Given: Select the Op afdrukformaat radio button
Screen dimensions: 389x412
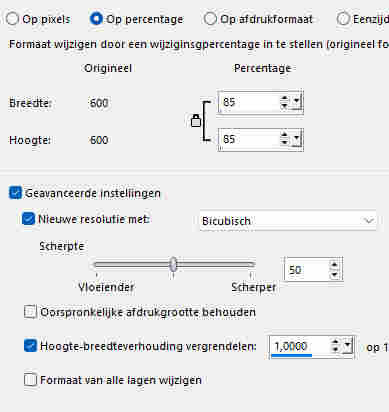Looking at the screenshot, I should pyautogui.click(x=210, y=19).
